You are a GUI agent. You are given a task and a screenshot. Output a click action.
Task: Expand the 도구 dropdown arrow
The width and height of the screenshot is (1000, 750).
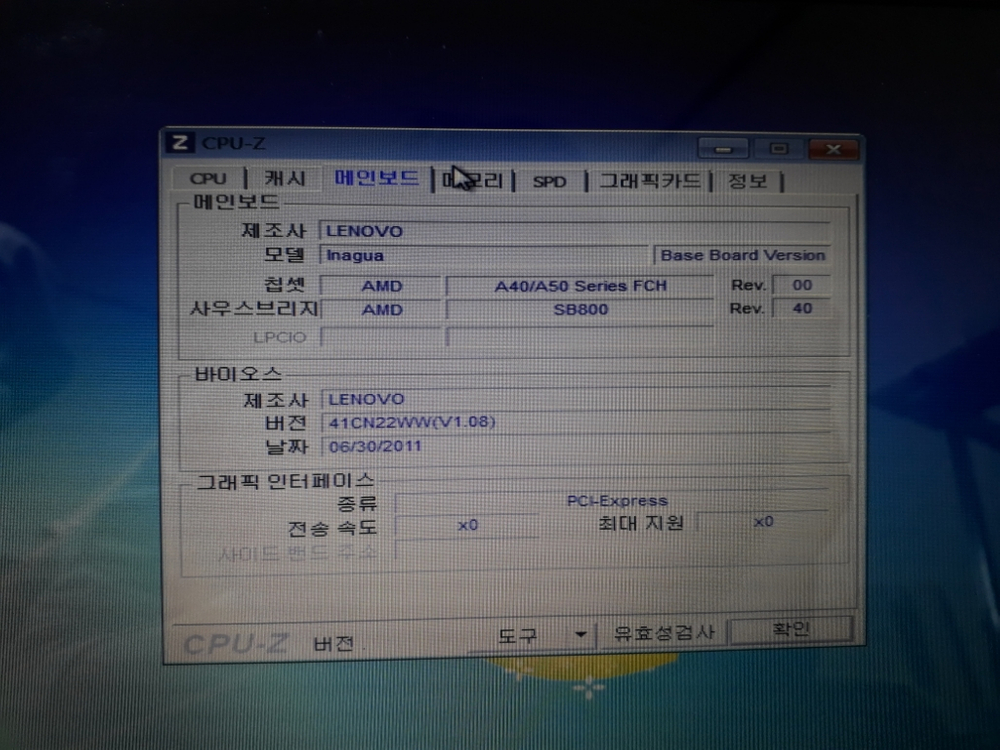(x=580, y=635)
